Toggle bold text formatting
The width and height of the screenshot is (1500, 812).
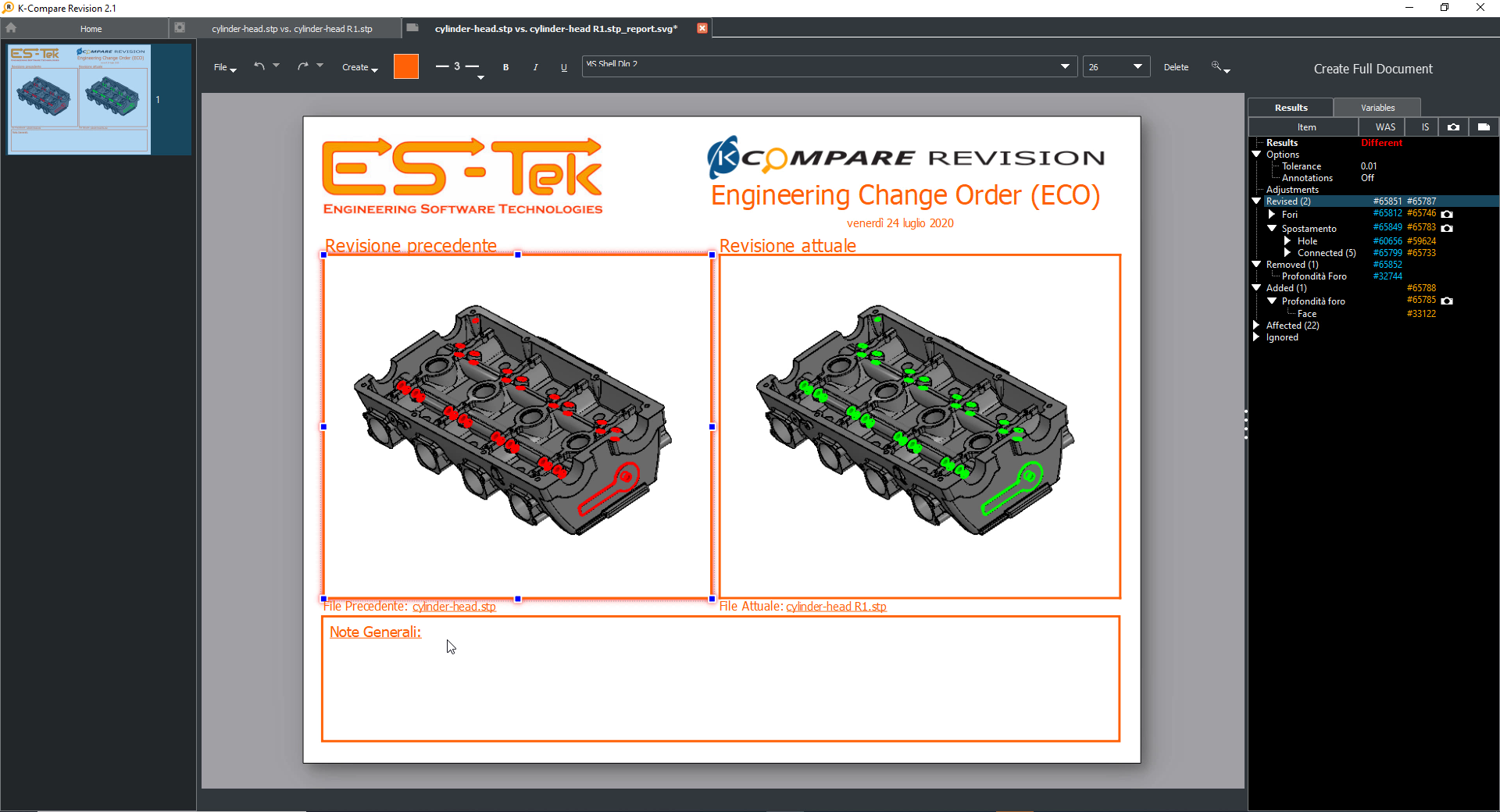click(x=506, y=67)
